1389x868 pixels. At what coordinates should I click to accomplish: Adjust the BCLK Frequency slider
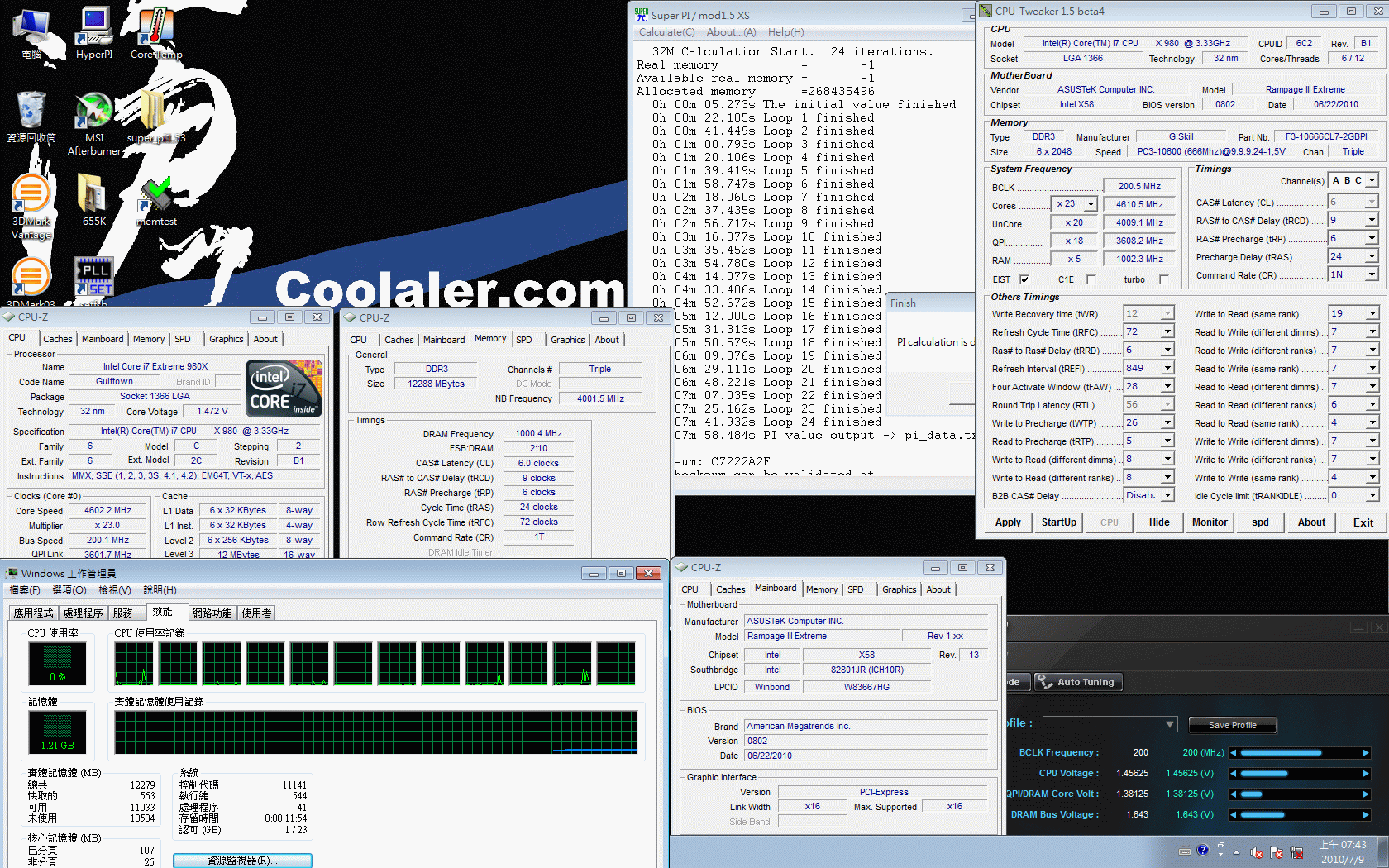1299,753
